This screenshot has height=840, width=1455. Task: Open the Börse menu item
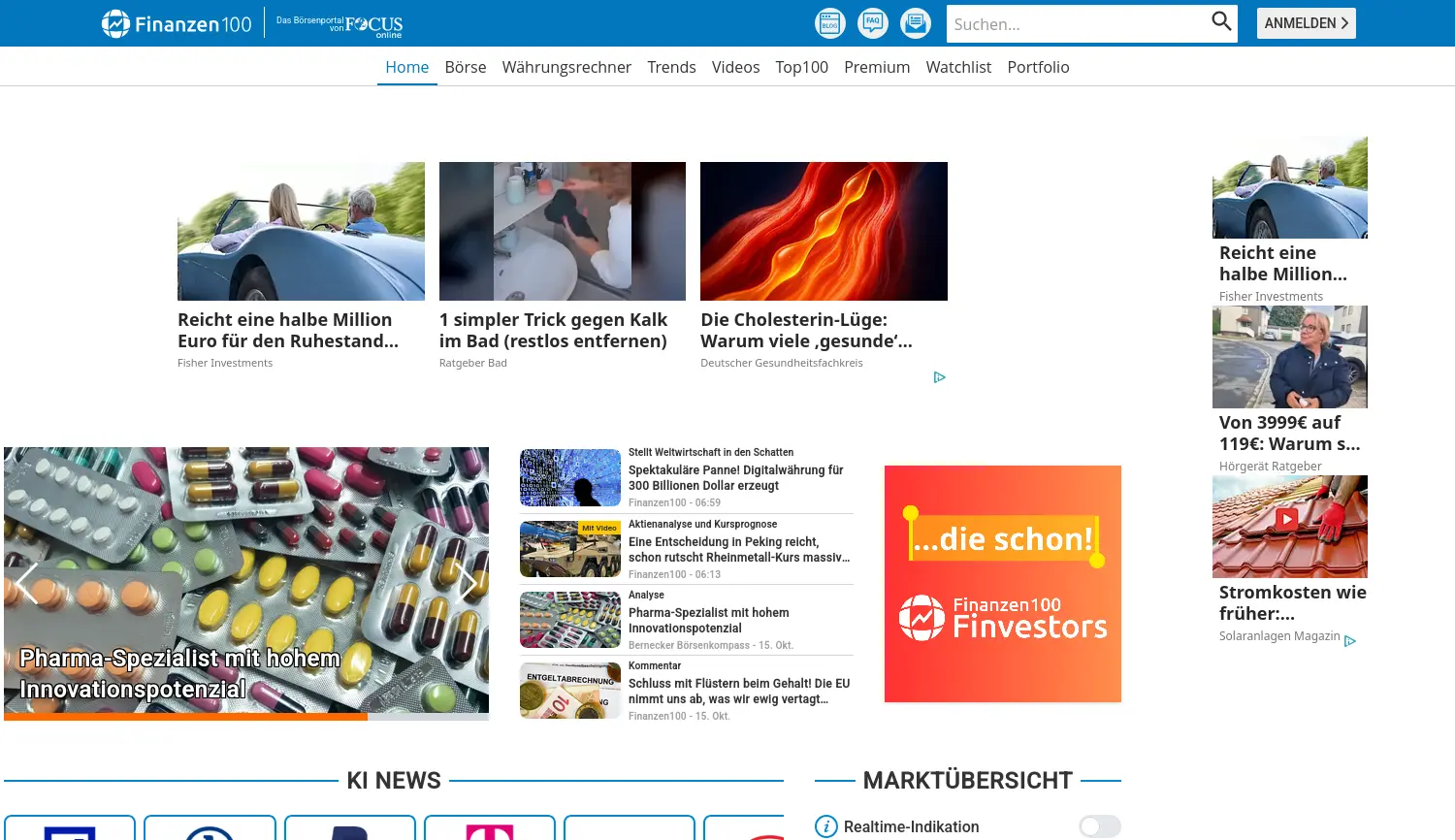pos(466,67)
